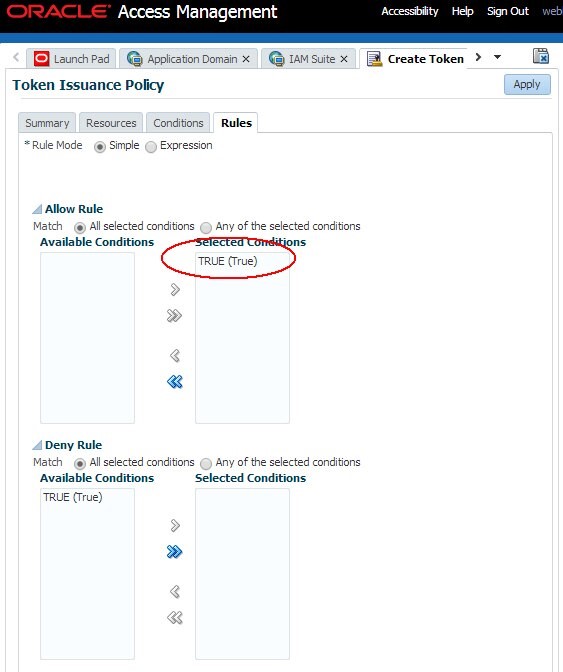Screen dimensions: 563x672
Task: Move all conditions to Deny Rule selected list
Action: point(174,552)
